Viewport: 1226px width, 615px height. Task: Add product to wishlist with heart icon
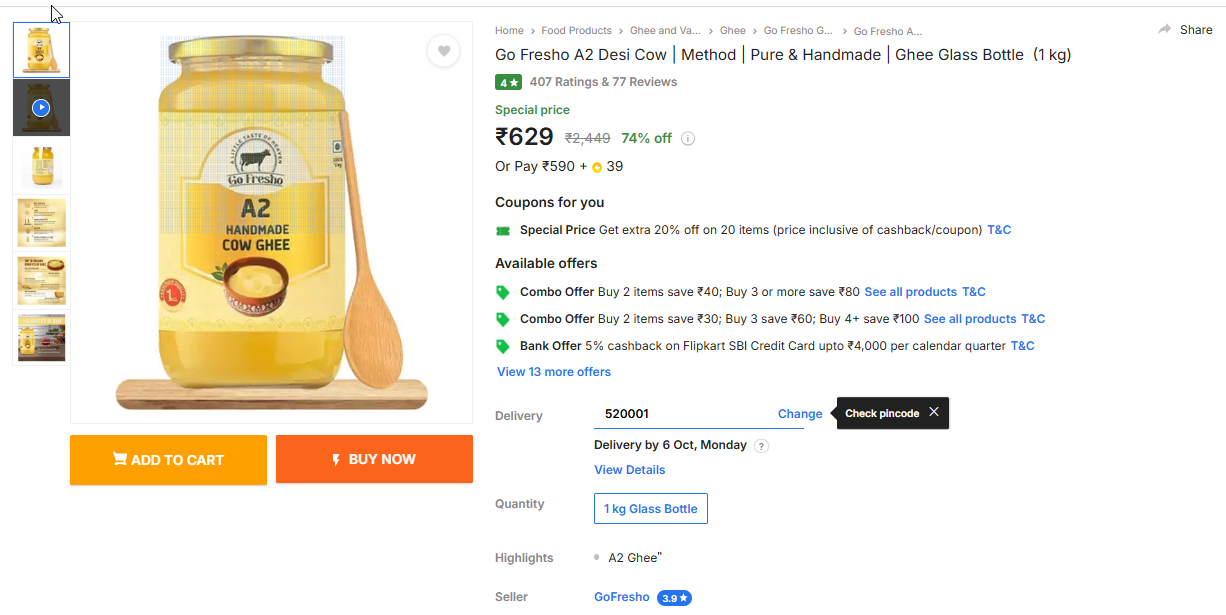(x=444, y=51)
